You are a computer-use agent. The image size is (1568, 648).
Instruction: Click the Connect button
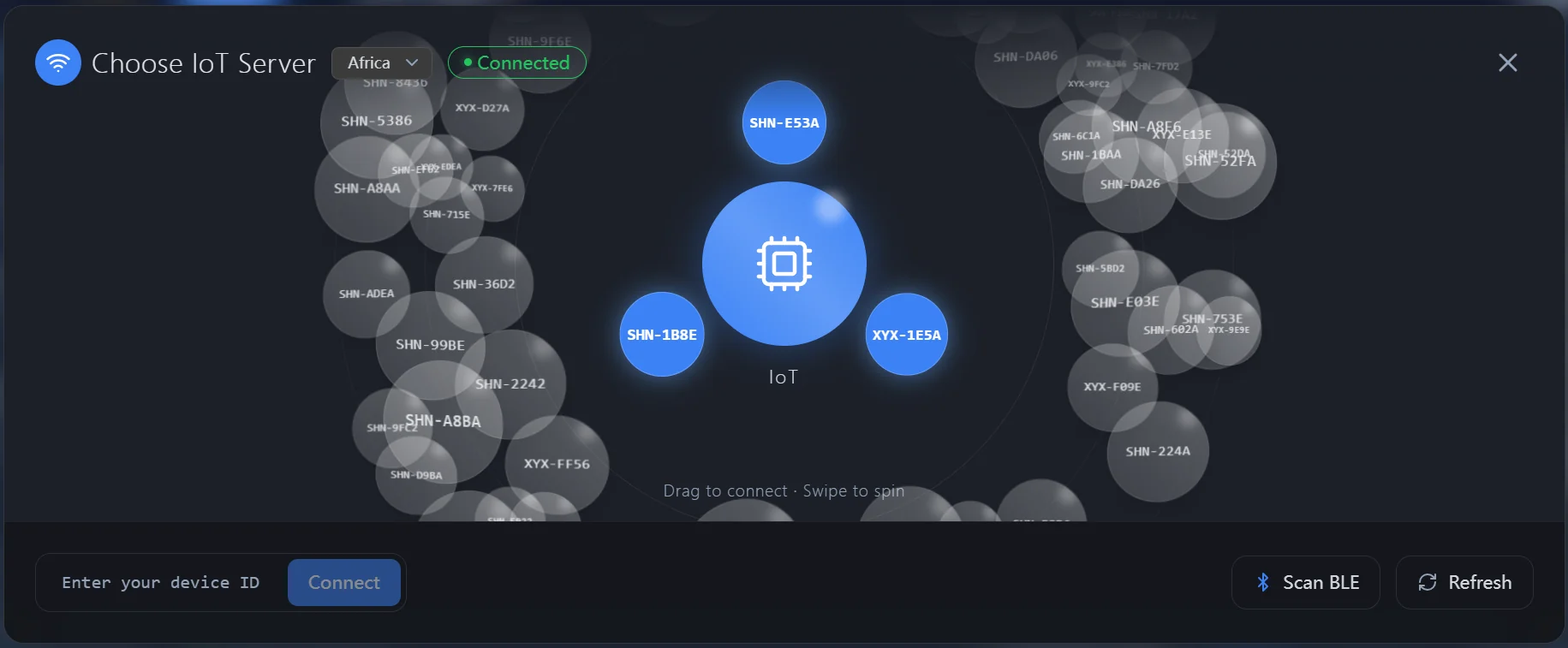click(343, 583)
